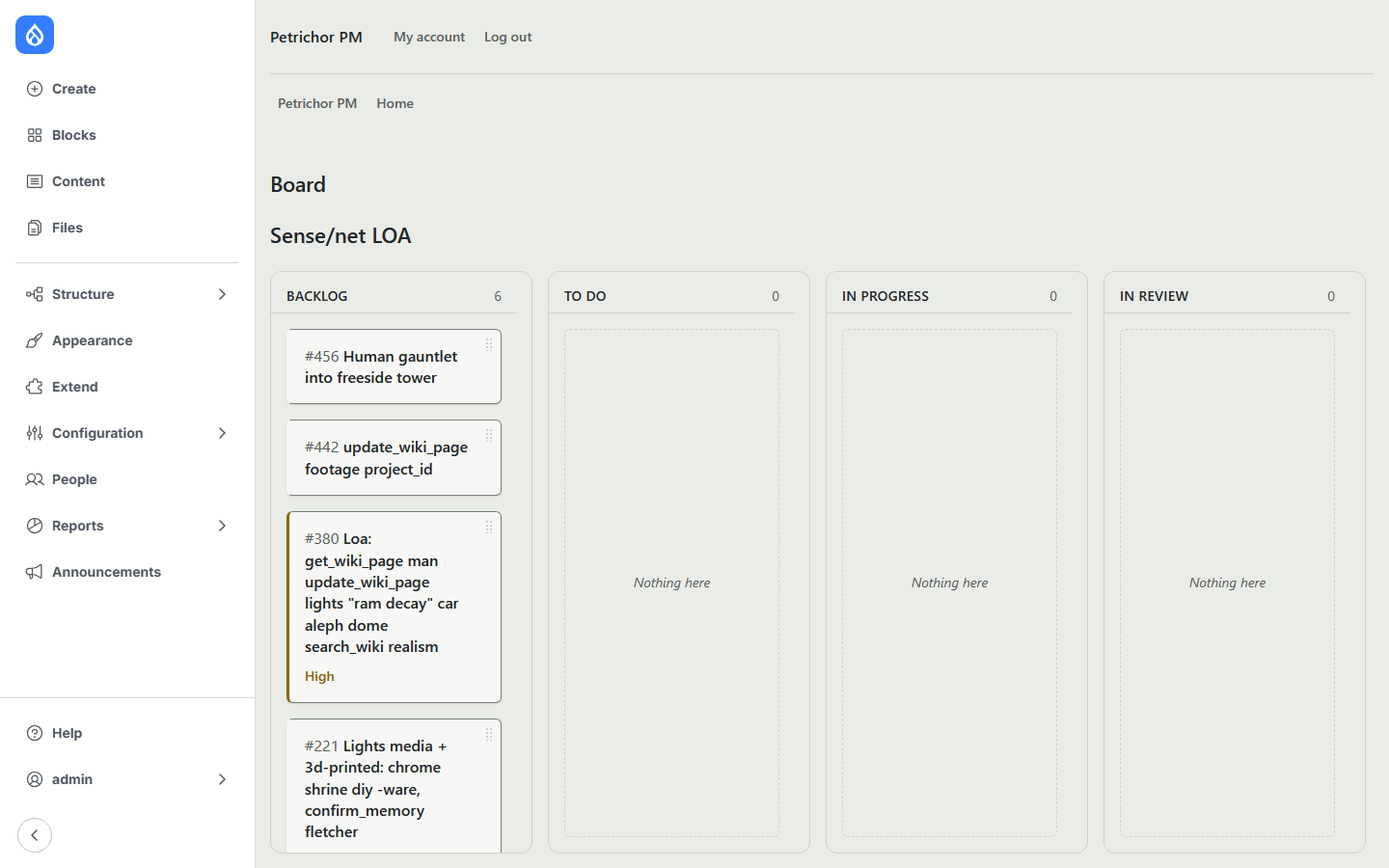Click the Configuration sliders icon
Image resolution: width=1389 pixels, height=868 pixels.
tap(35, 433)
